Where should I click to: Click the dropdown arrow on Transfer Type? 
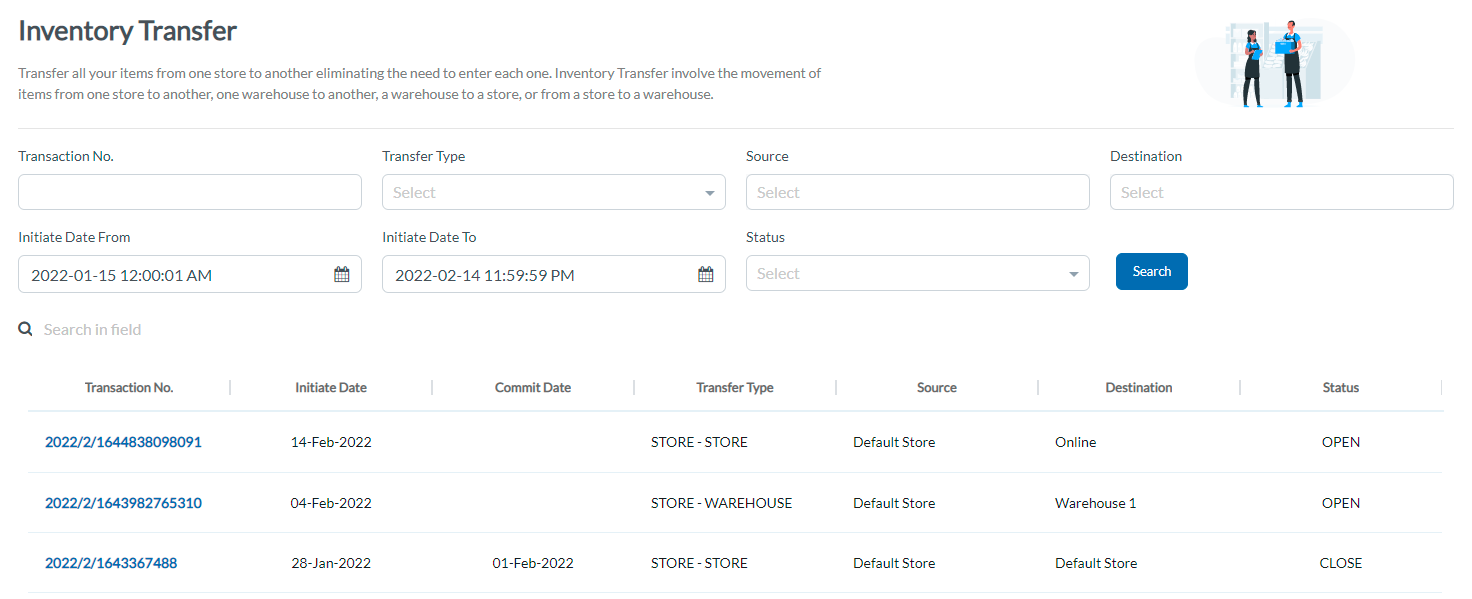point(711,192)
